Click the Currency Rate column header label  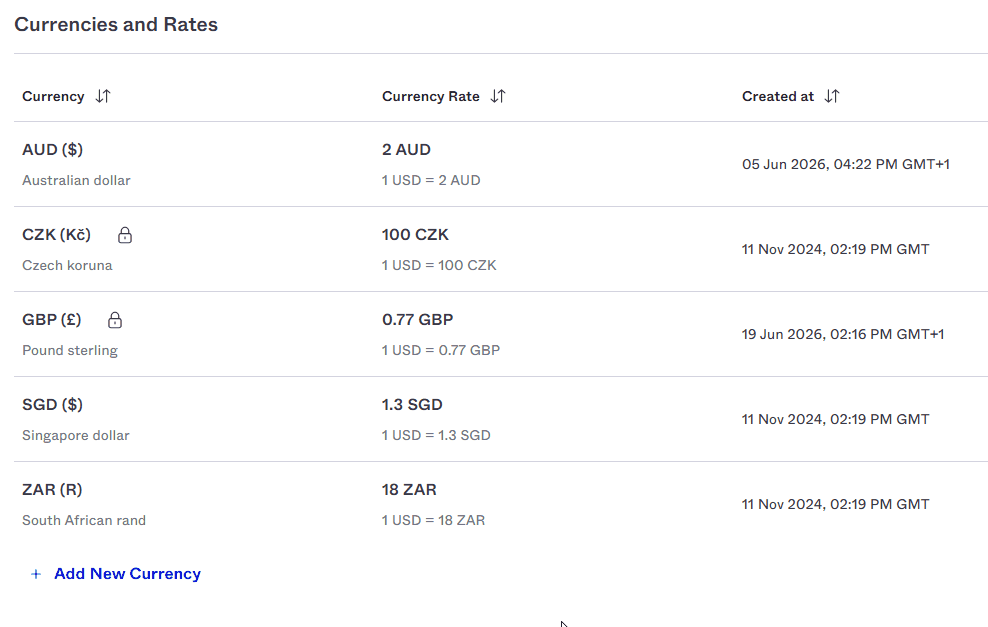(x=431, y=96)
